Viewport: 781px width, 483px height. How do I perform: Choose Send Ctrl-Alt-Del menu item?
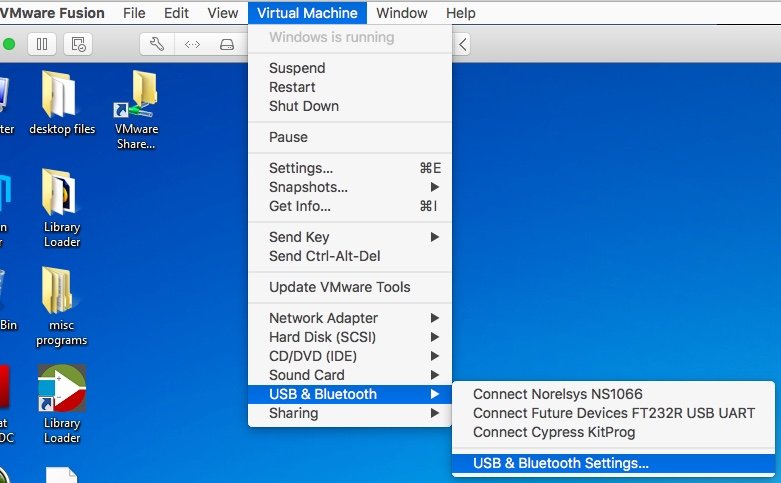click(x=350, y=256)
